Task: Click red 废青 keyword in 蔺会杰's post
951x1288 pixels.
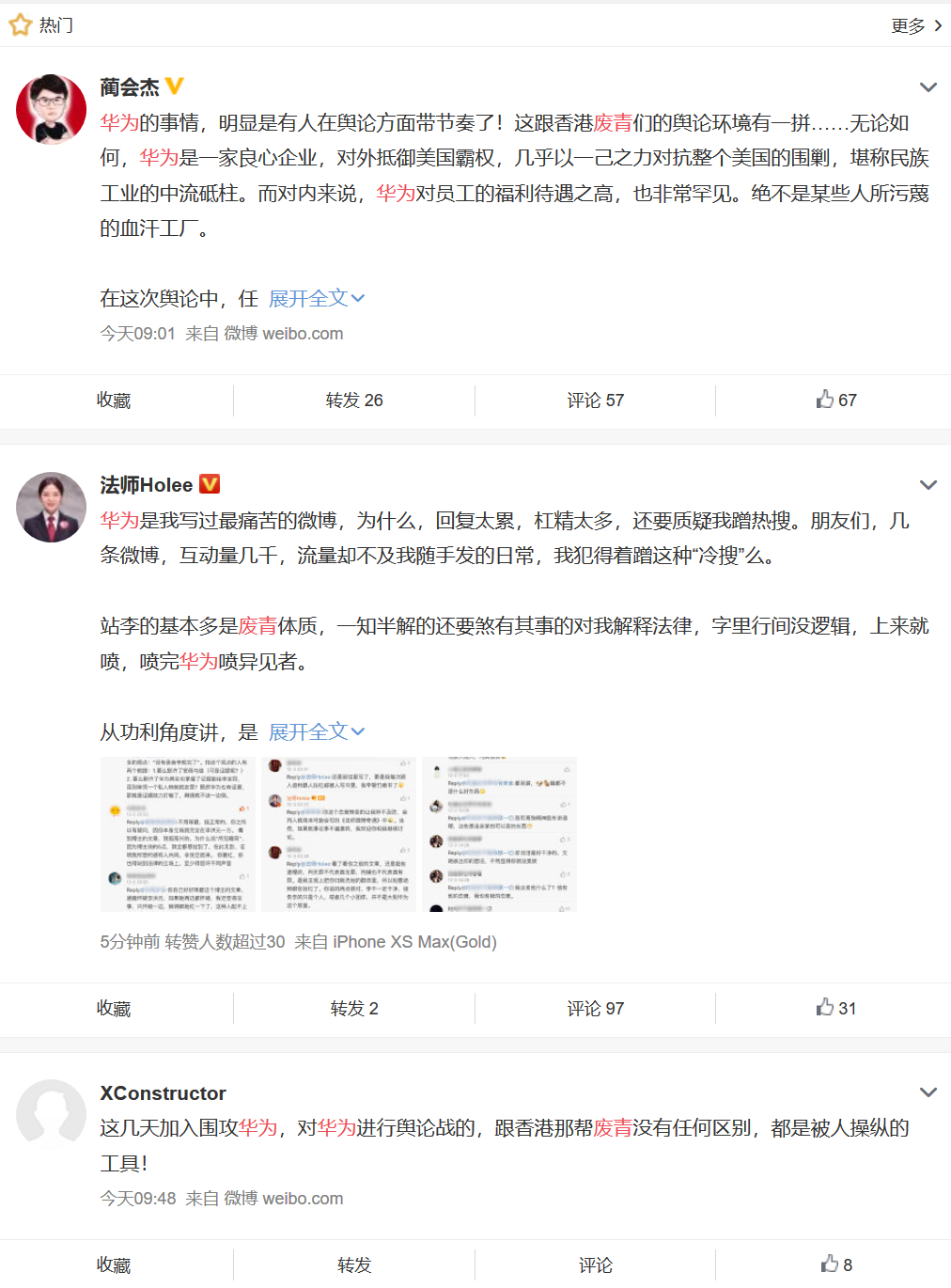Action: click(613, 123)
